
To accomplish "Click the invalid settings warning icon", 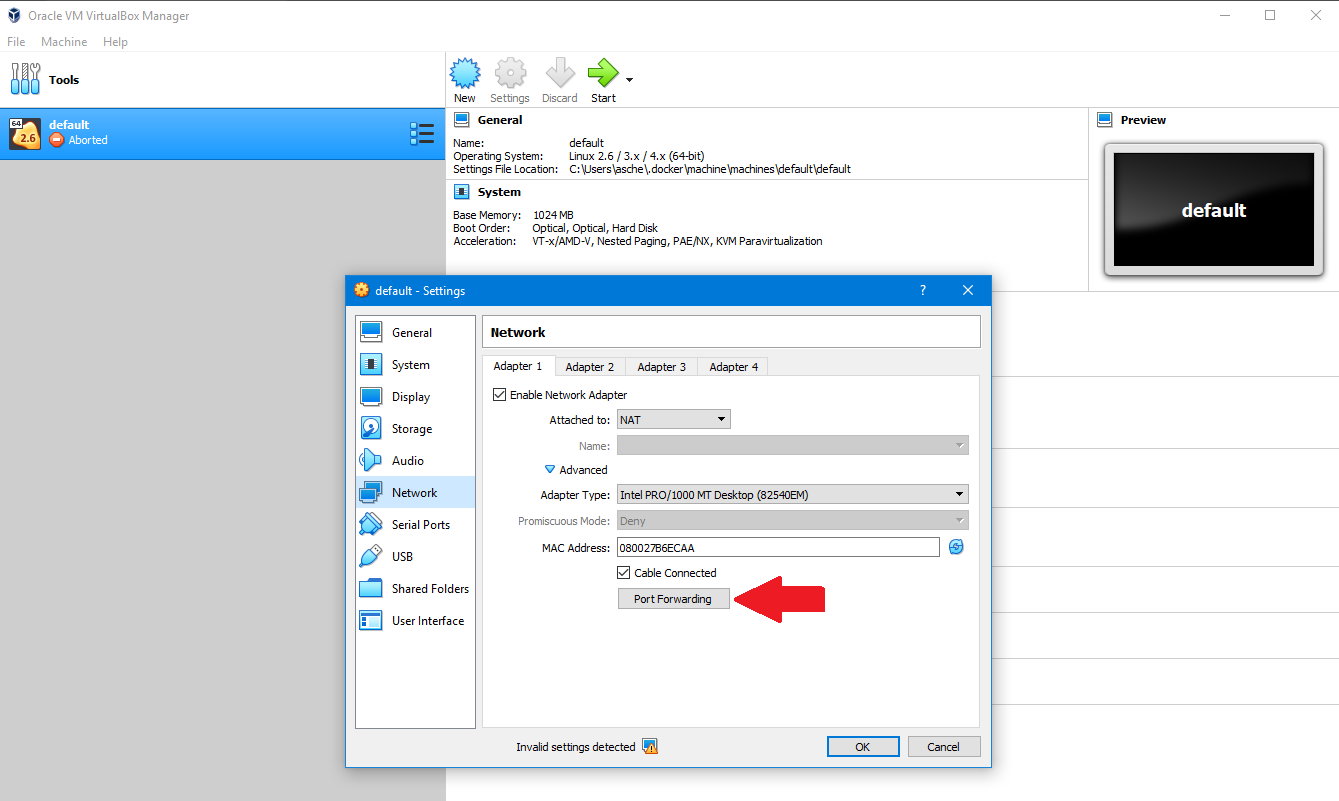I will click(650, 746).
